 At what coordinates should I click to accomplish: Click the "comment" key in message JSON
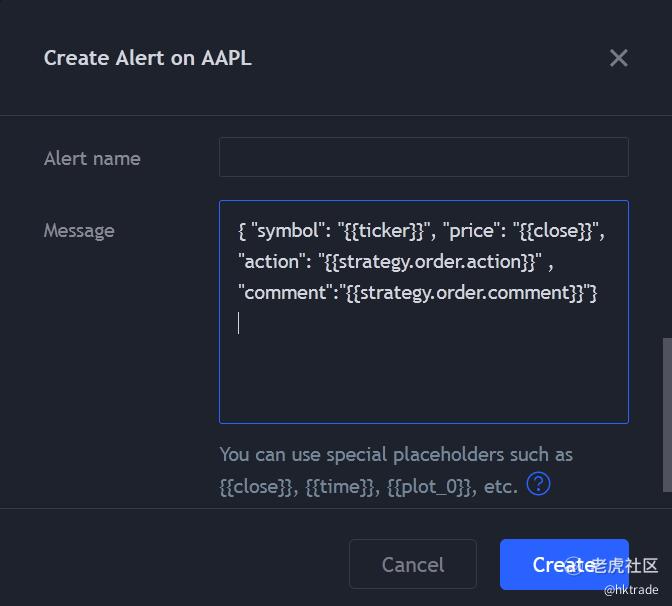(x=286, y=293)
